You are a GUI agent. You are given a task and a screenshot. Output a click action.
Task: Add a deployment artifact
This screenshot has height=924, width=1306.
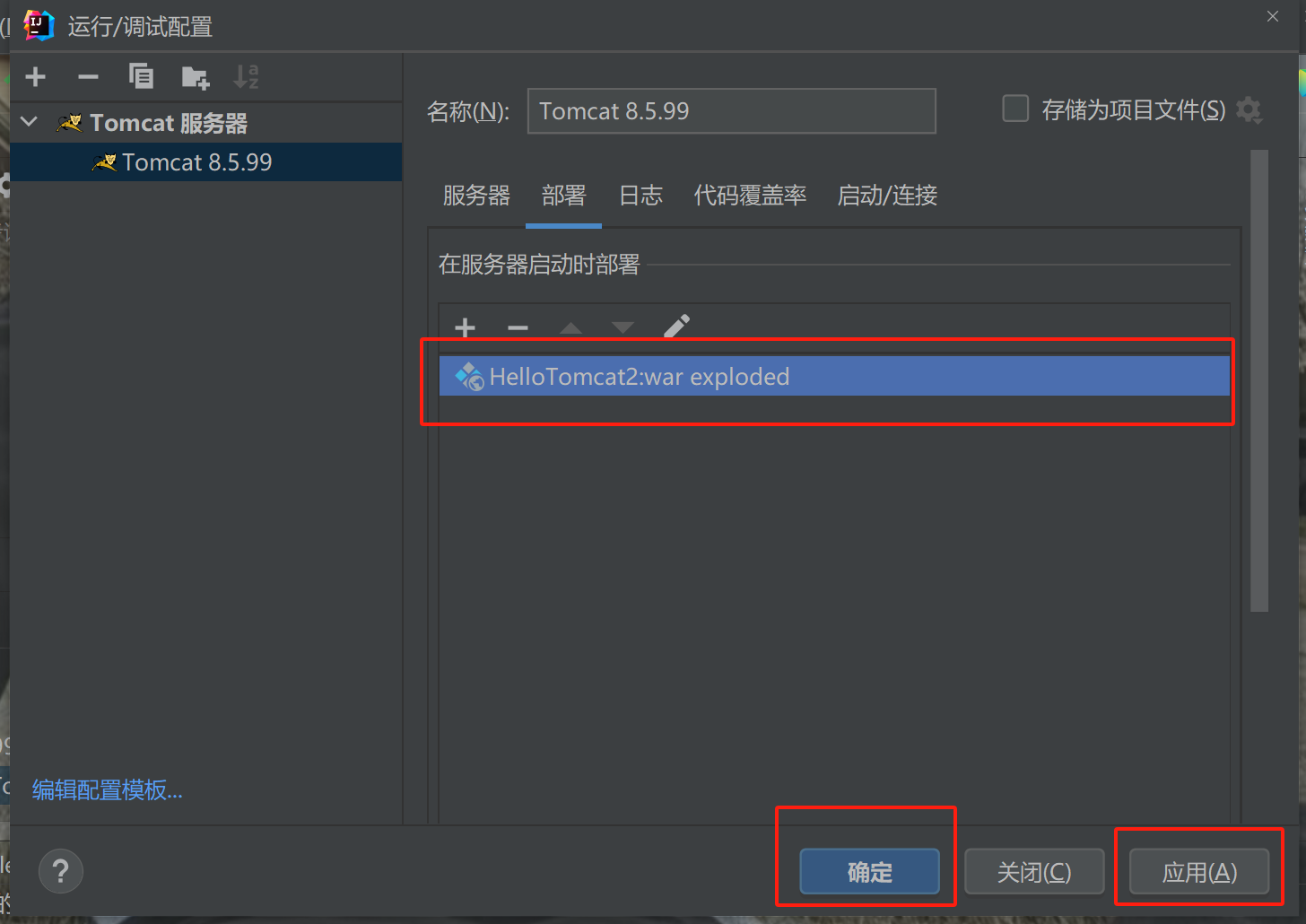(x=465, y=327)
